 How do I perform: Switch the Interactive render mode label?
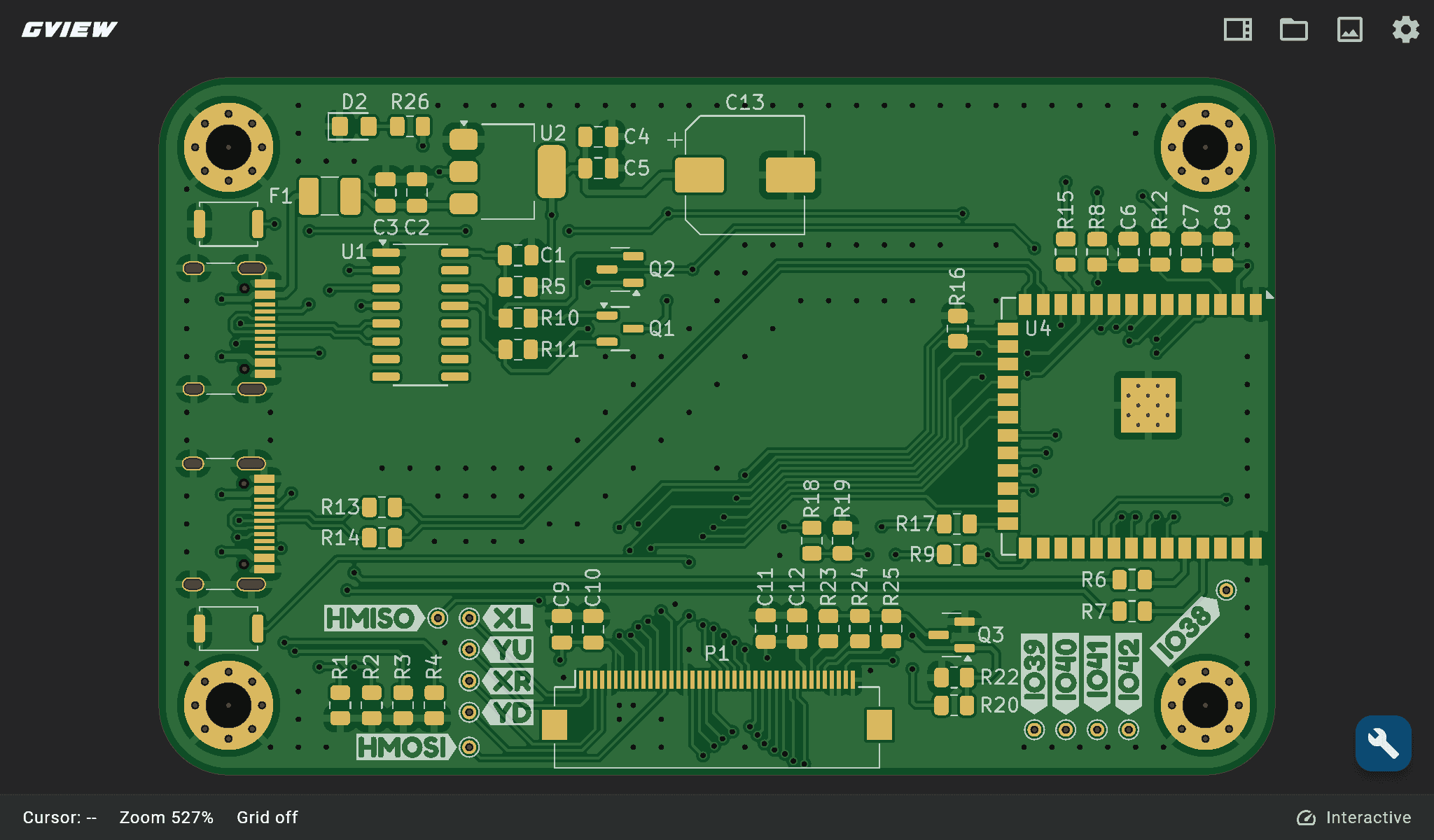[x=1368, y=818]
